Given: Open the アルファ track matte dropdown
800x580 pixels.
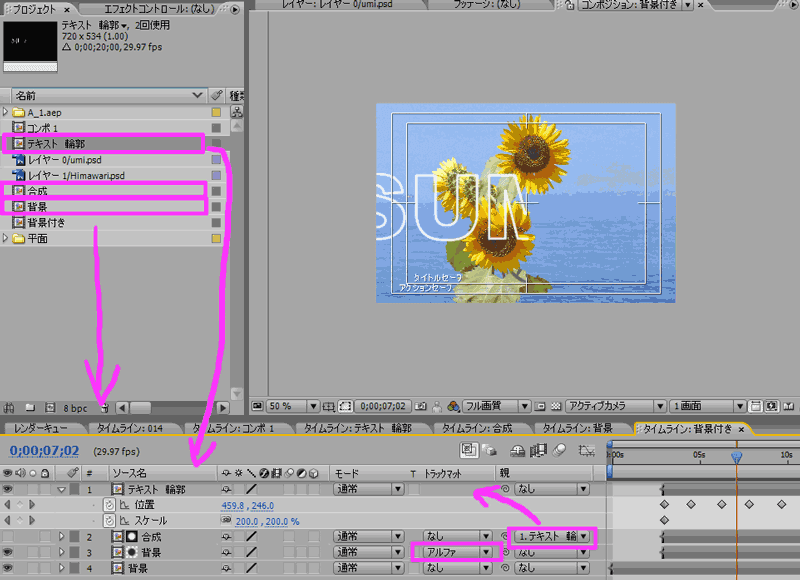Looking at the screenshot, I should point(455,550).
